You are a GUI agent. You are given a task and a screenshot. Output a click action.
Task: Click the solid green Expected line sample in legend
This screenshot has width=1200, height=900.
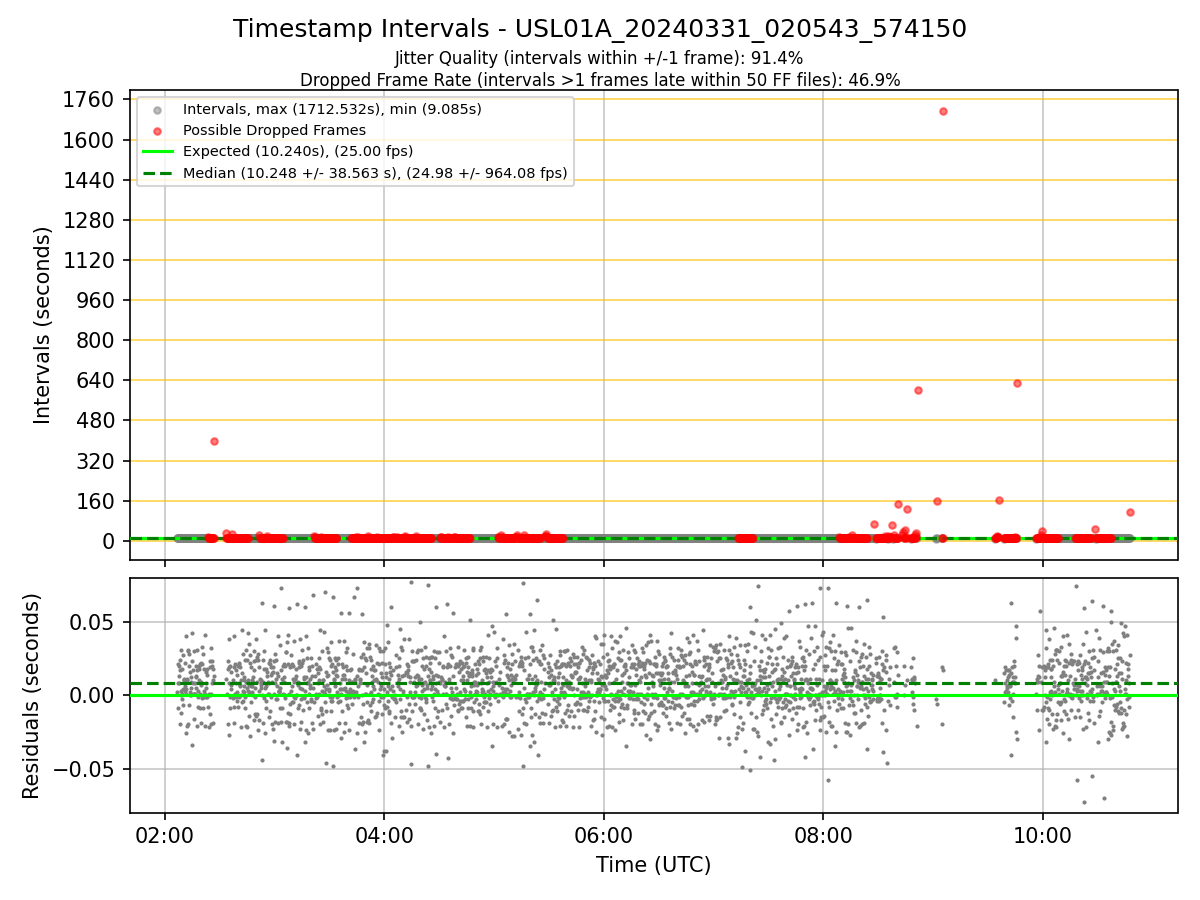click(x=157, y=152)
